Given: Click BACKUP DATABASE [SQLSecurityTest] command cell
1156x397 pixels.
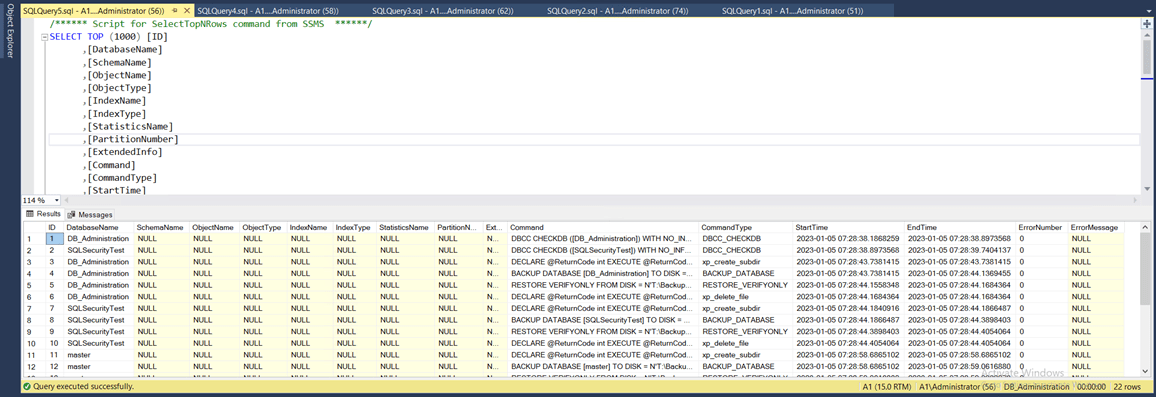Looking at the screenshot, I should (x=603, y=320).
